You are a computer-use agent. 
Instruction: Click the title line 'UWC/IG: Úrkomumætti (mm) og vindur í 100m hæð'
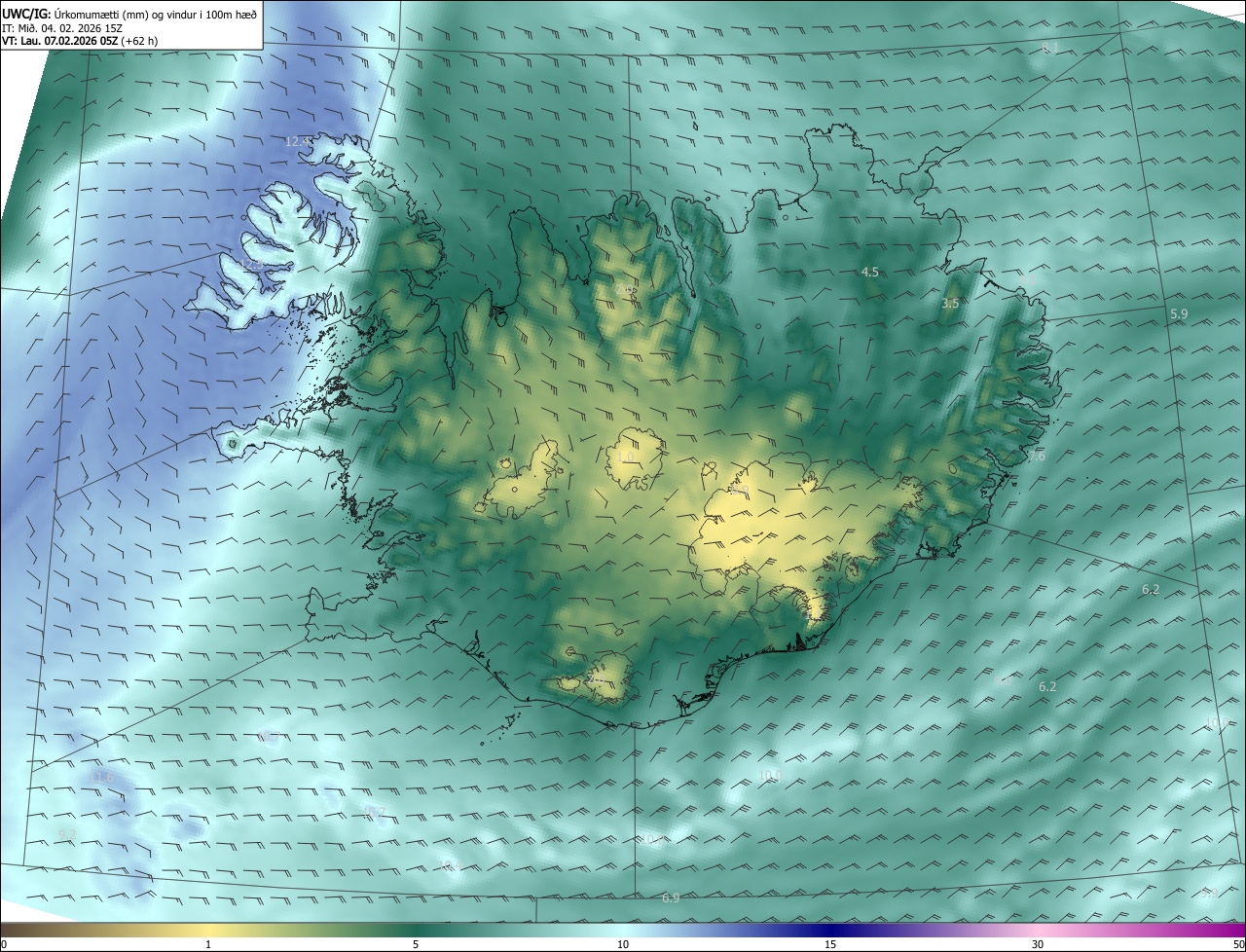129,14
